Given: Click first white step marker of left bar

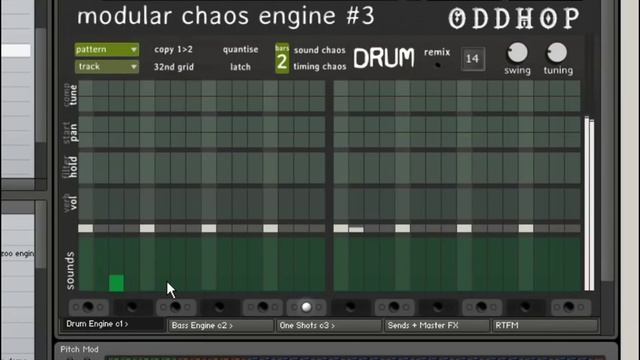Looking at the screenshot, I should [85, 228].
